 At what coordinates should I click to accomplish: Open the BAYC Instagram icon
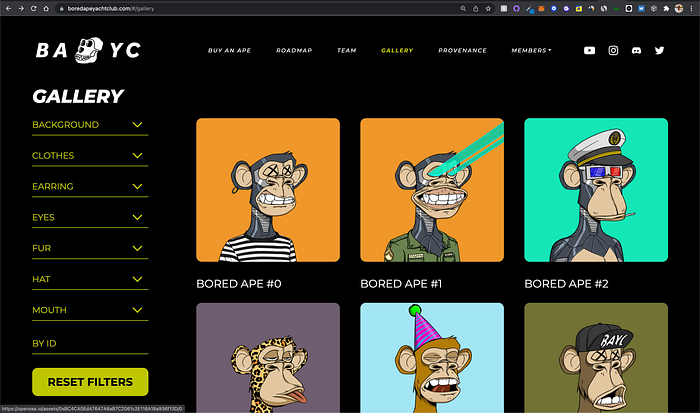[613, 50]
